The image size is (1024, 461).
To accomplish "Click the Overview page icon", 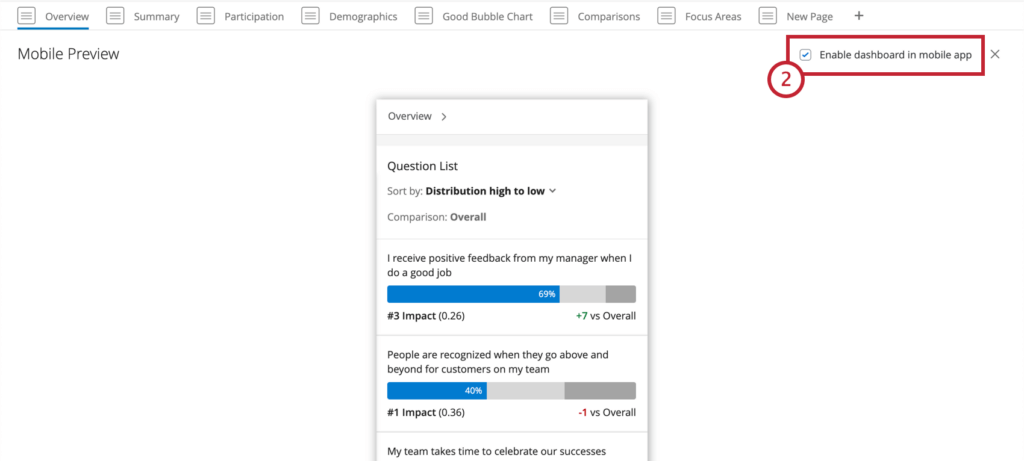I will click(x=26, y=16).
